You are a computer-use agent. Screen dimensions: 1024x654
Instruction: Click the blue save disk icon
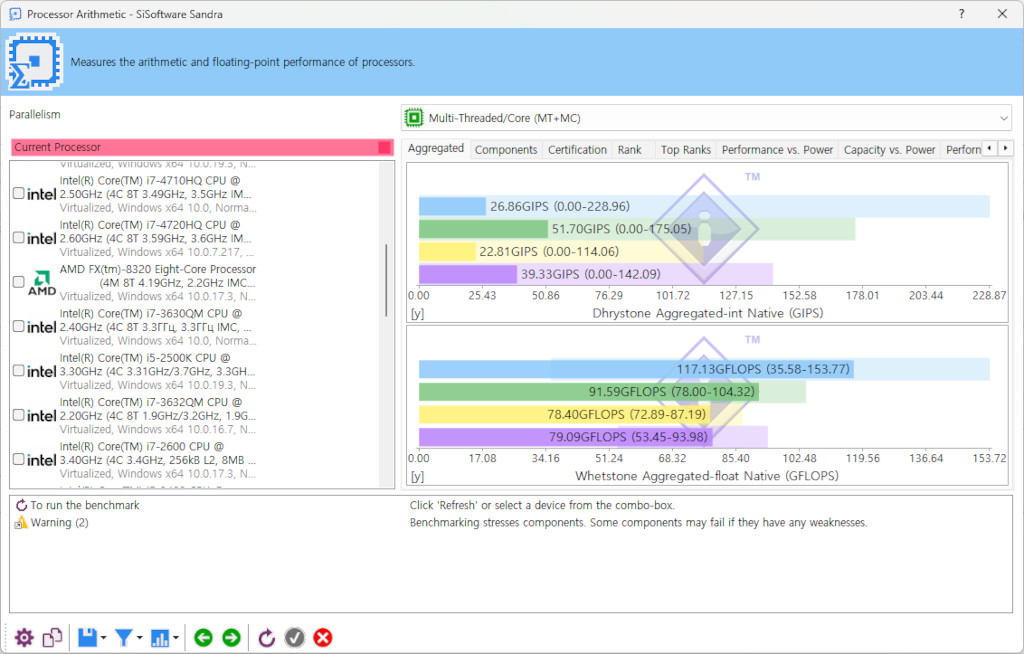(88, 638)
